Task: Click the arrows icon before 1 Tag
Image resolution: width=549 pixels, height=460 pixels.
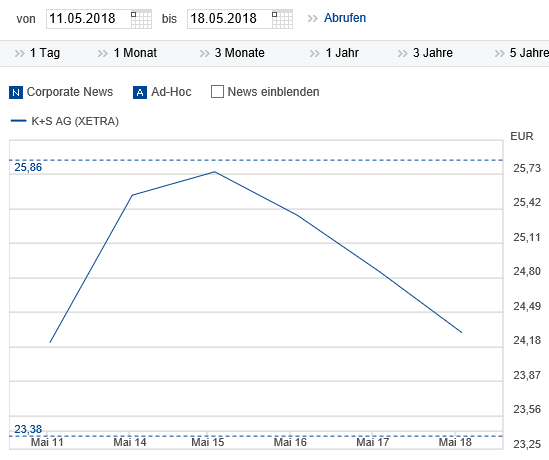Action: click(20, 53)
